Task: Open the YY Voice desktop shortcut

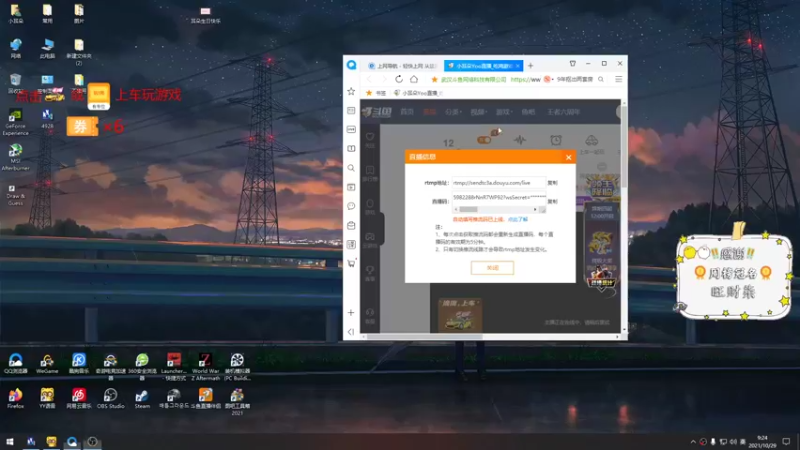Action: (47, 398)
